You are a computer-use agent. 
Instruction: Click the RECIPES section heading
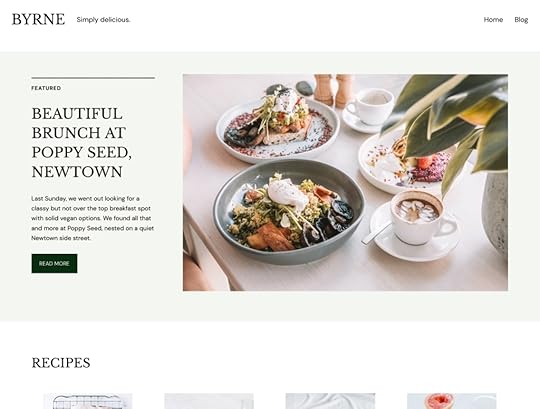tap(61, 363)
